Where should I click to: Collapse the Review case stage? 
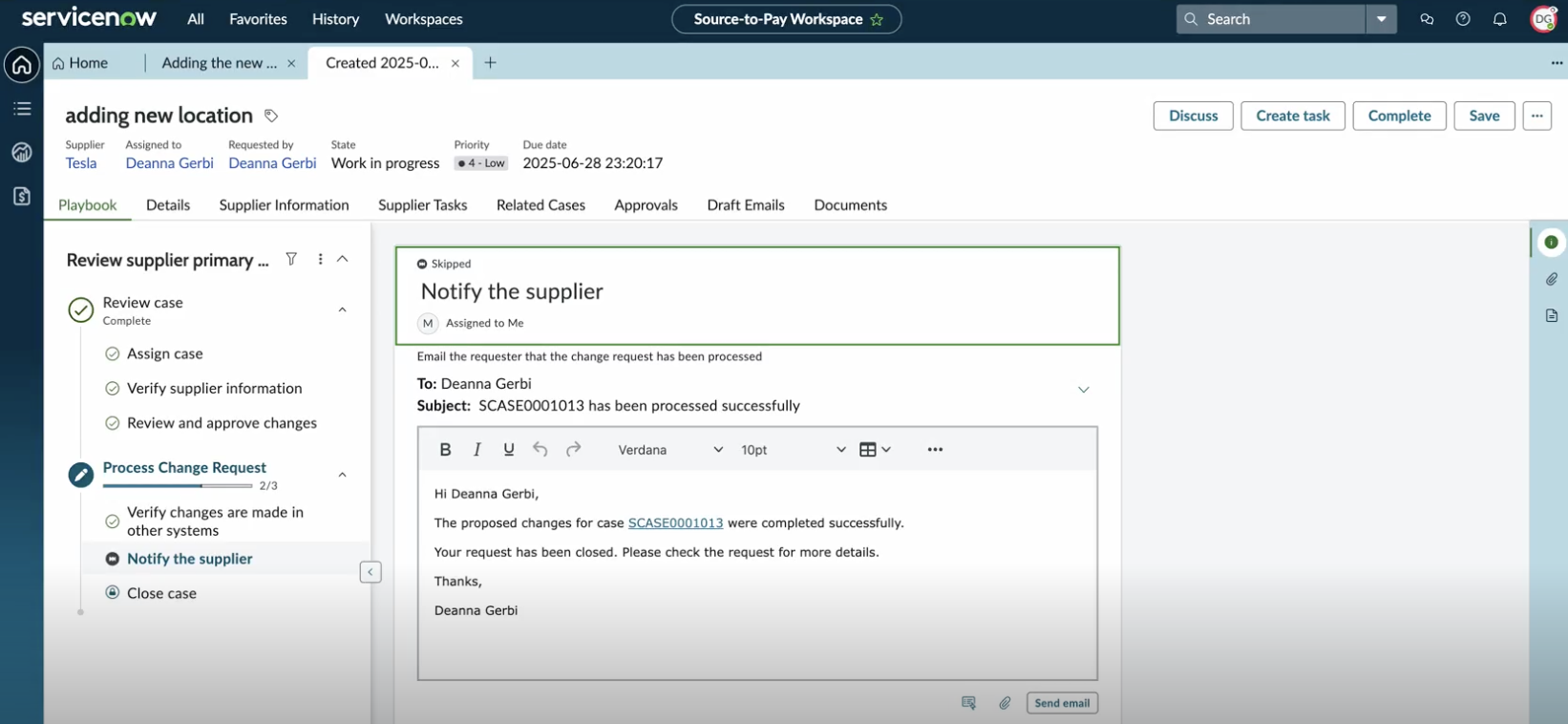coord(343,309)
